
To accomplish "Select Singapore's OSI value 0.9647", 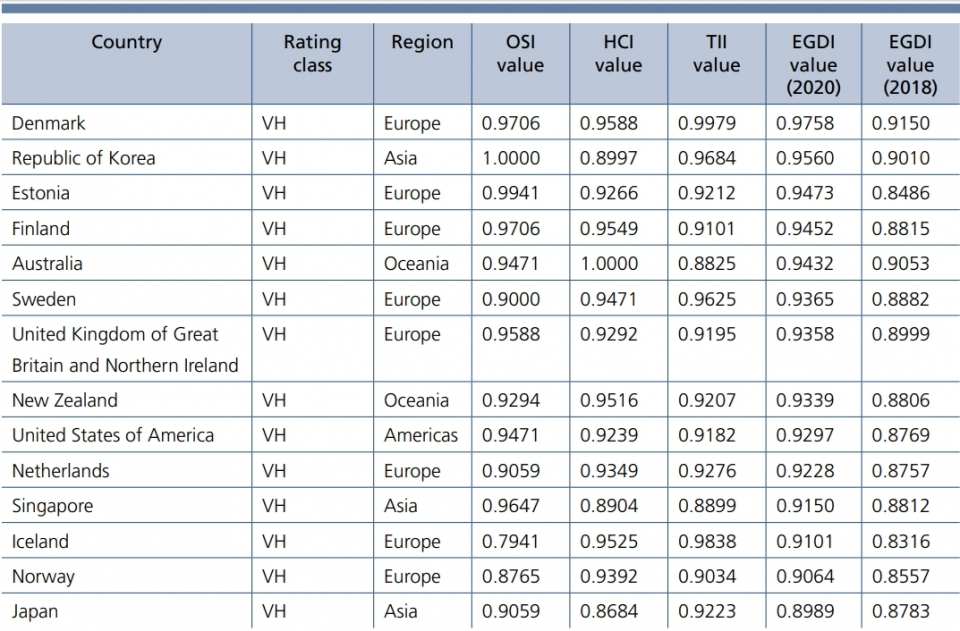I will click(511, 506).
